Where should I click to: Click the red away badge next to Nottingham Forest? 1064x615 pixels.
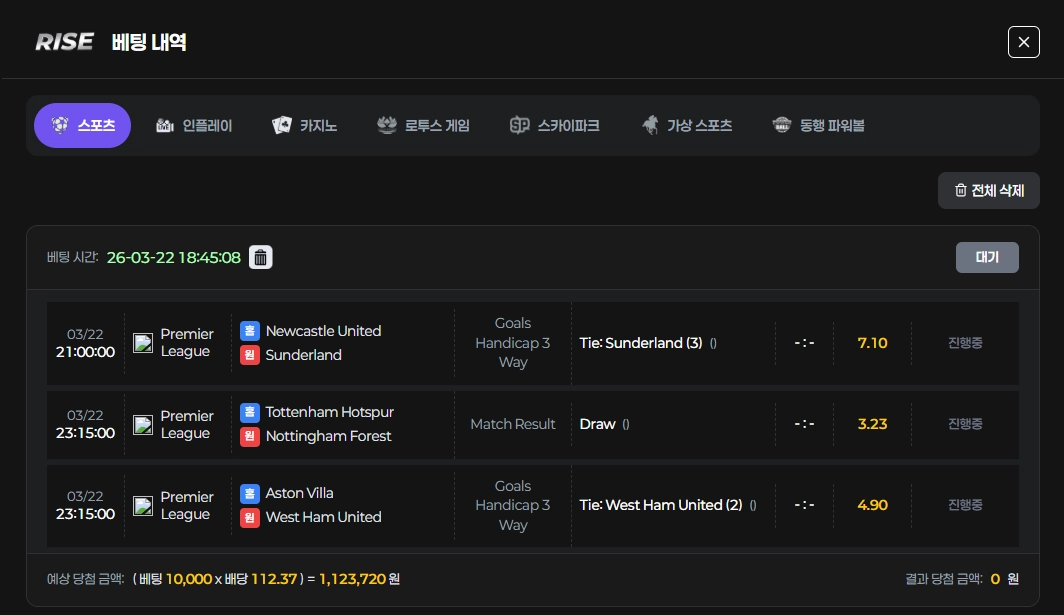250,436
